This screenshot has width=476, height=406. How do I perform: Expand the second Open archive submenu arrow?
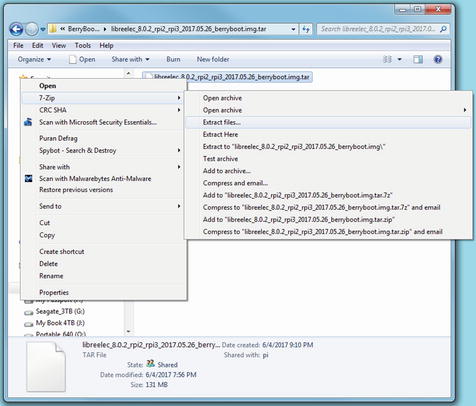[x=465, y=110]
